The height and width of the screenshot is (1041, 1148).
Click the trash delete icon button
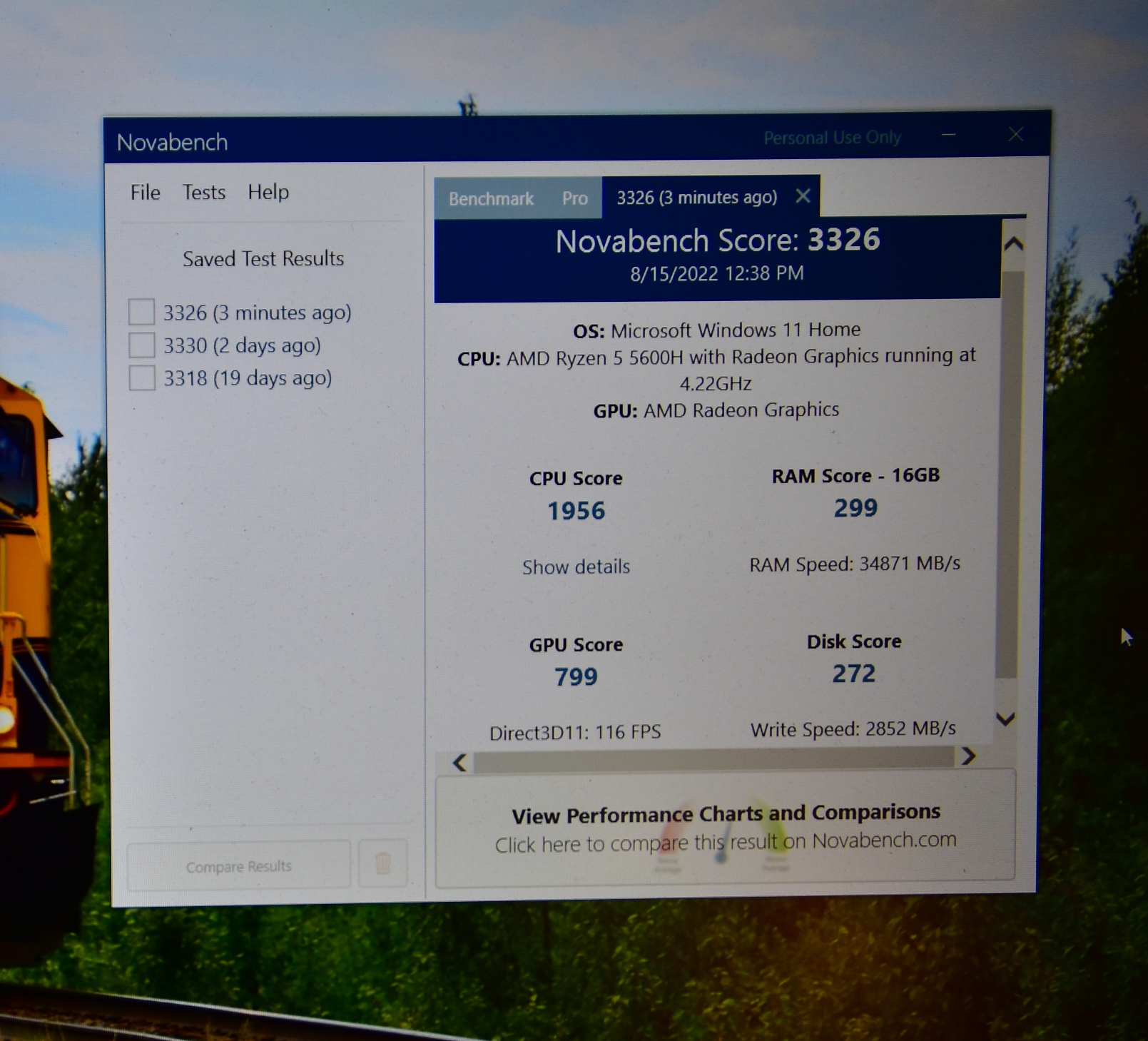click(383, 863)
